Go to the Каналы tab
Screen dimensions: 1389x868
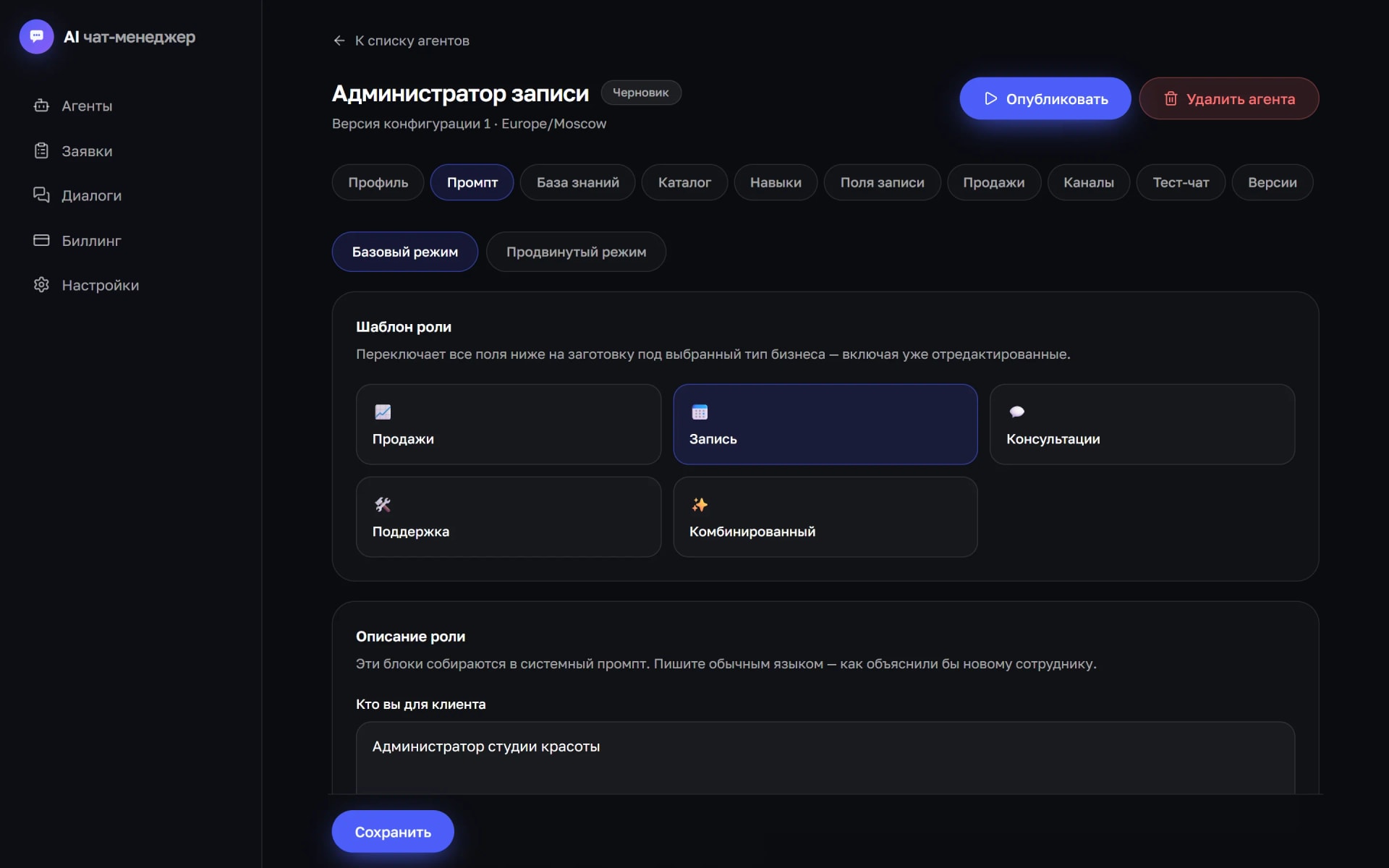[1089, 182]
